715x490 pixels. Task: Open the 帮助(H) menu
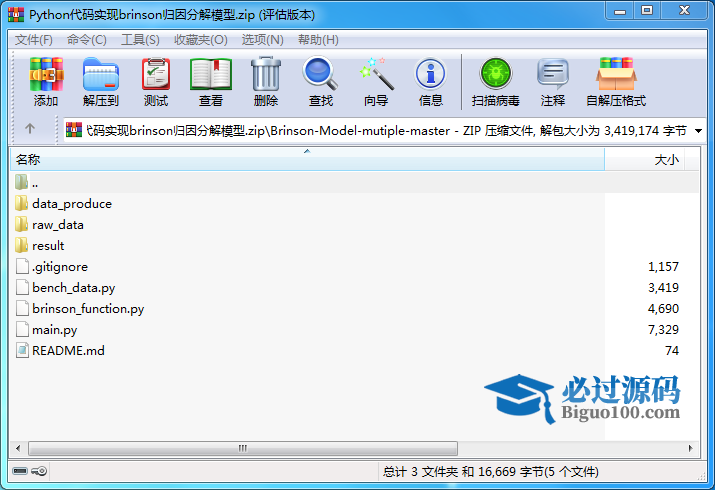tap(318, 40)
